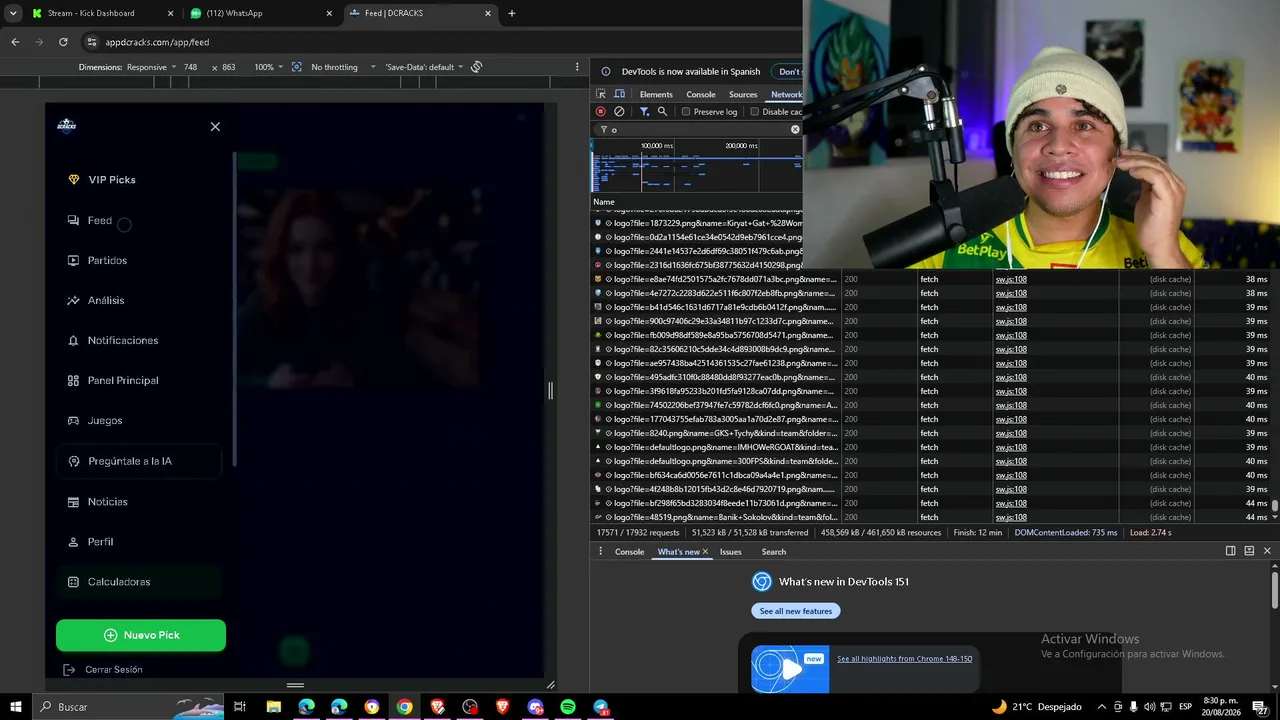Click the DCRACKS logo in sidebar
This screenshot has width=1280, height=720.
point(67,126)
